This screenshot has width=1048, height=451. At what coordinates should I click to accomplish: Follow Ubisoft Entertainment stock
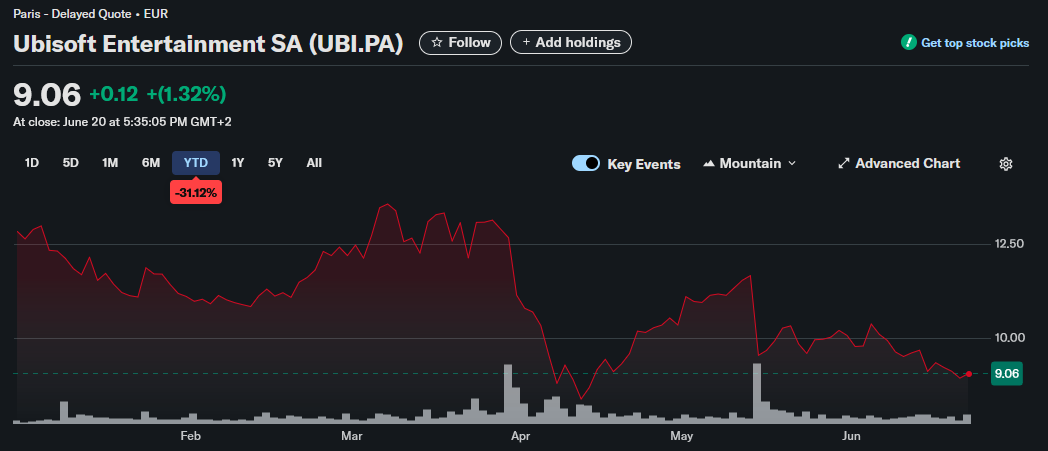tap(460, 43)
